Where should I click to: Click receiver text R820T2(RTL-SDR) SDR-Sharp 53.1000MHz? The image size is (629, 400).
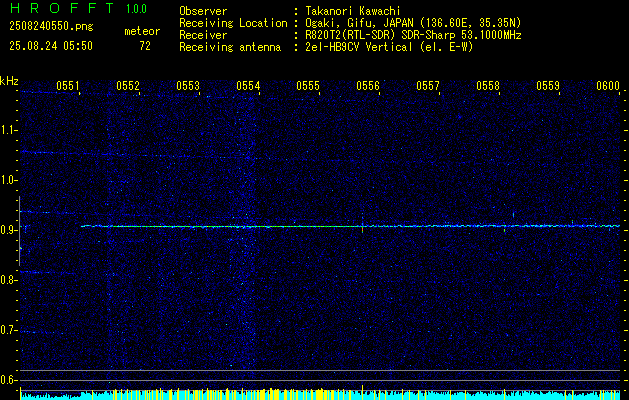413,35
